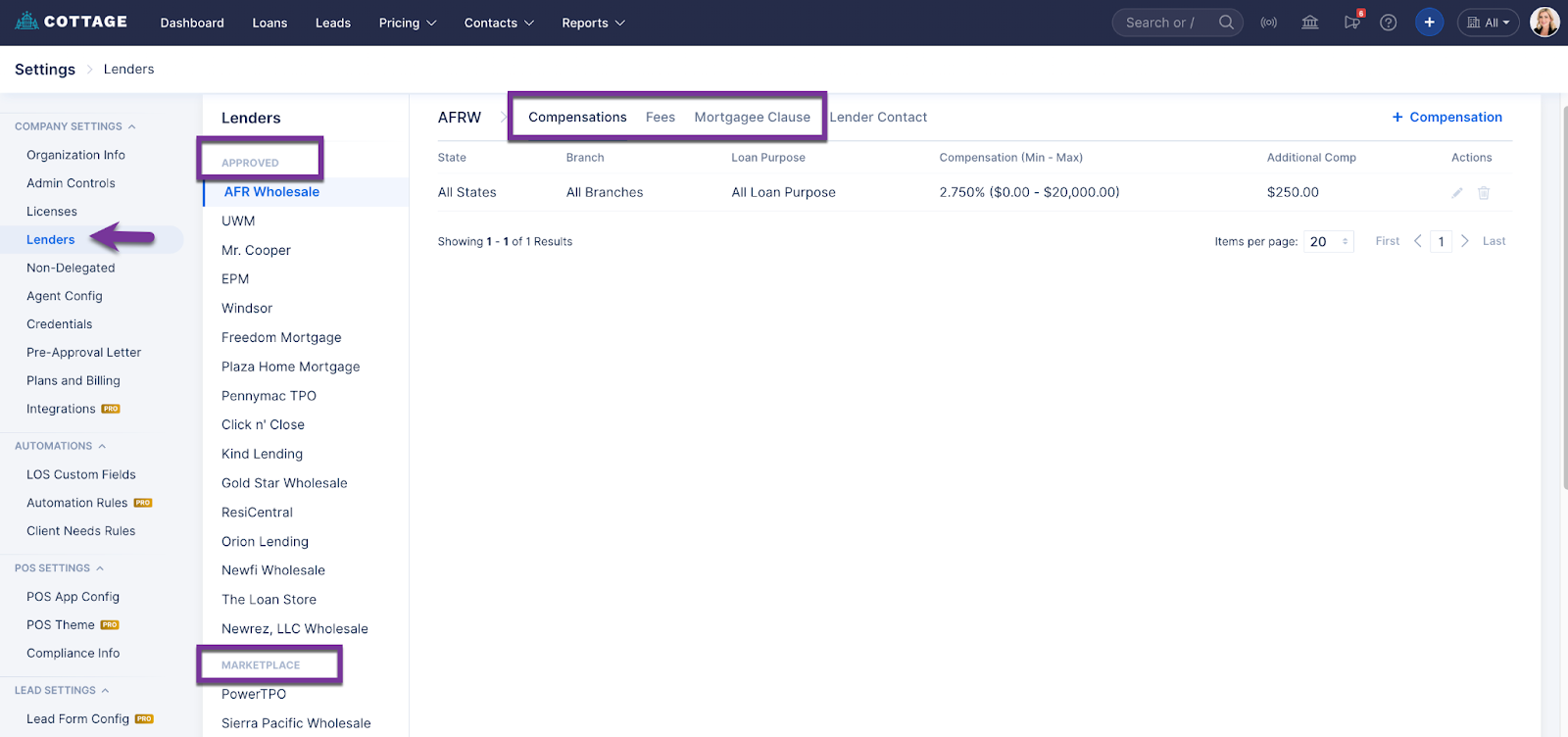Collapse the Company Settings section

pos(75,126)
